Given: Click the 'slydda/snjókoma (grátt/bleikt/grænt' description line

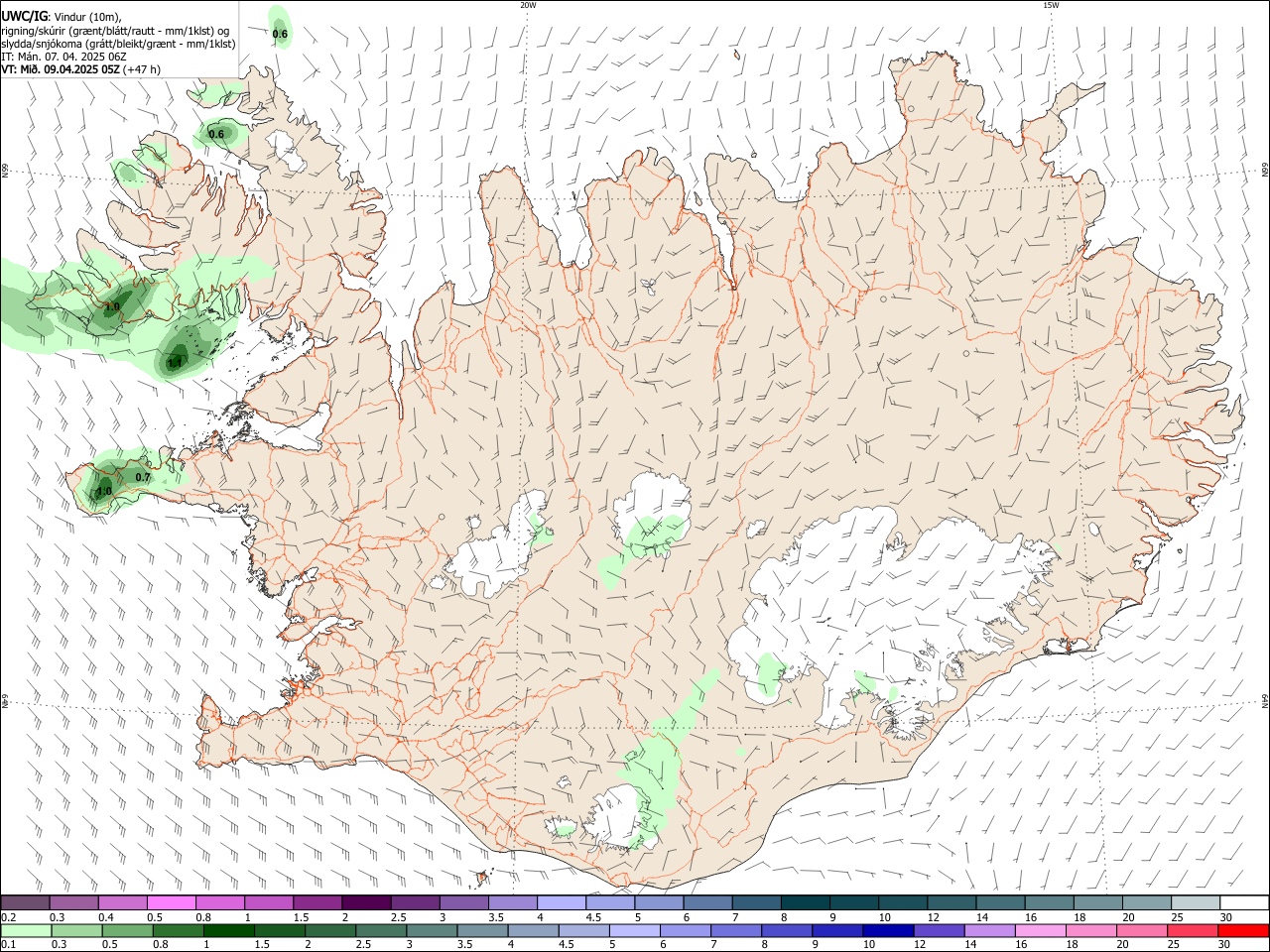Looking at the screenshot, I should (x=118, y=44).
